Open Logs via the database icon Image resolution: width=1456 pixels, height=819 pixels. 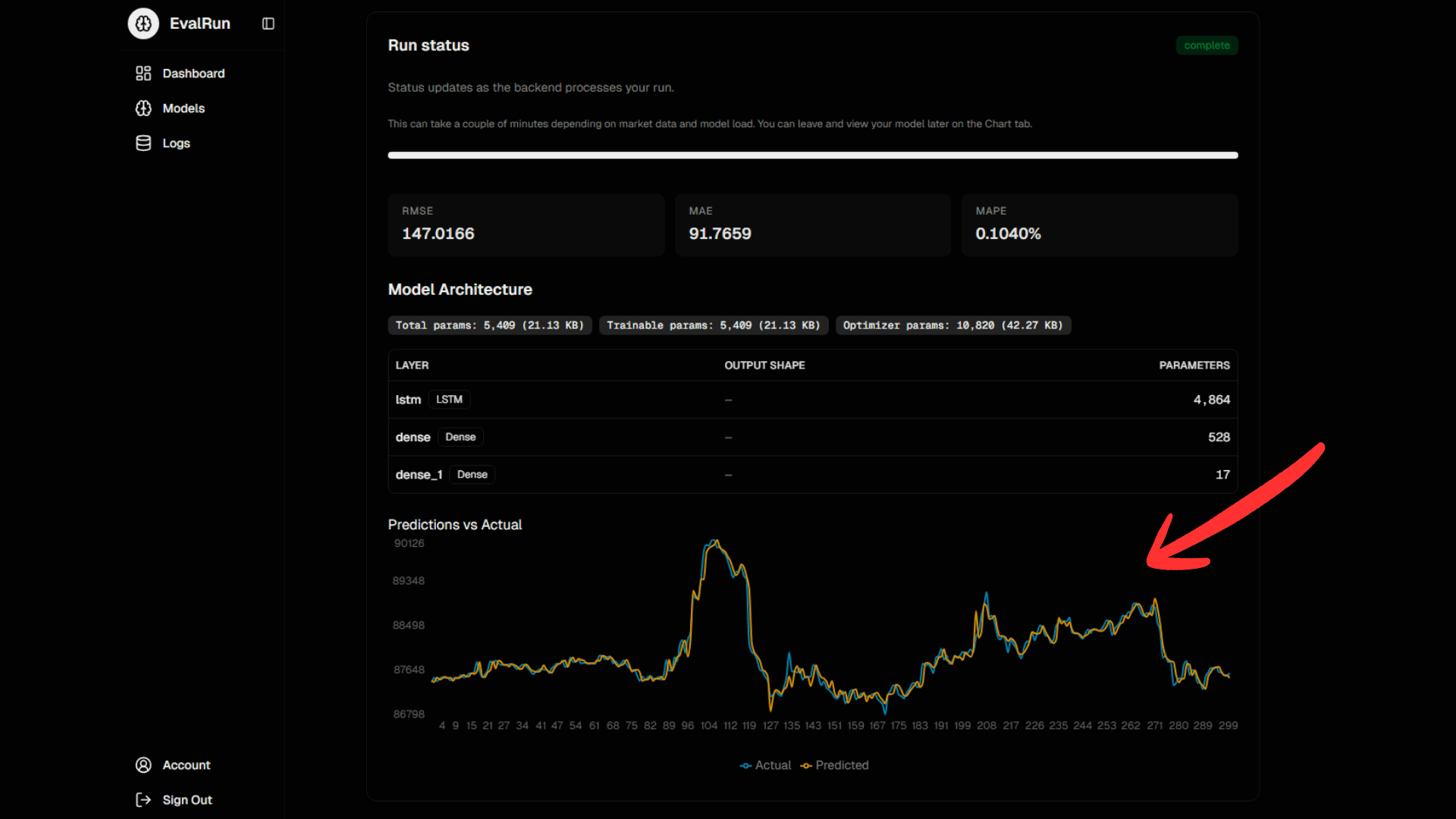coord(143,143)
